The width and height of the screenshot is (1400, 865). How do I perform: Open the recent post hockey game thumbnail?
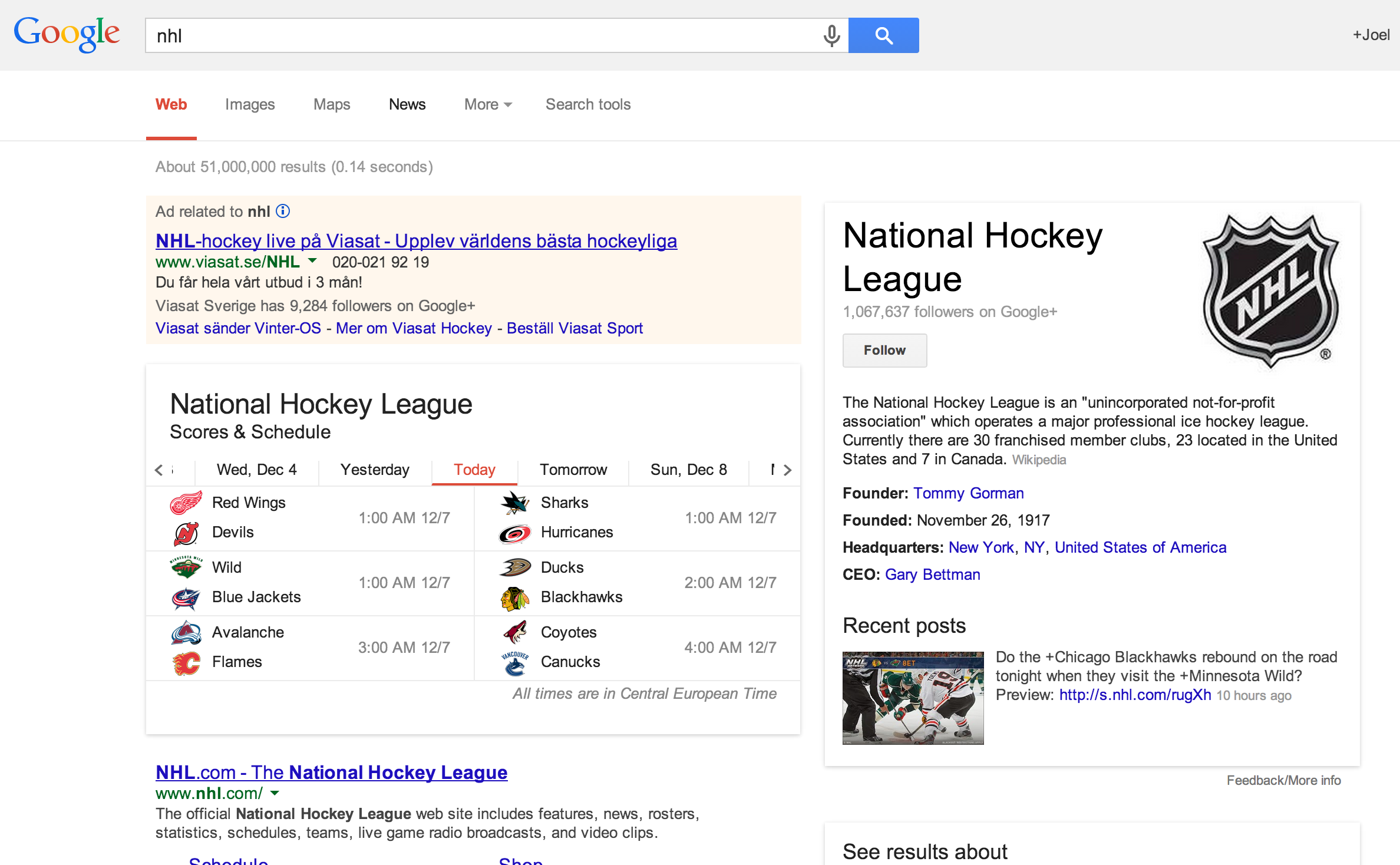913,698
